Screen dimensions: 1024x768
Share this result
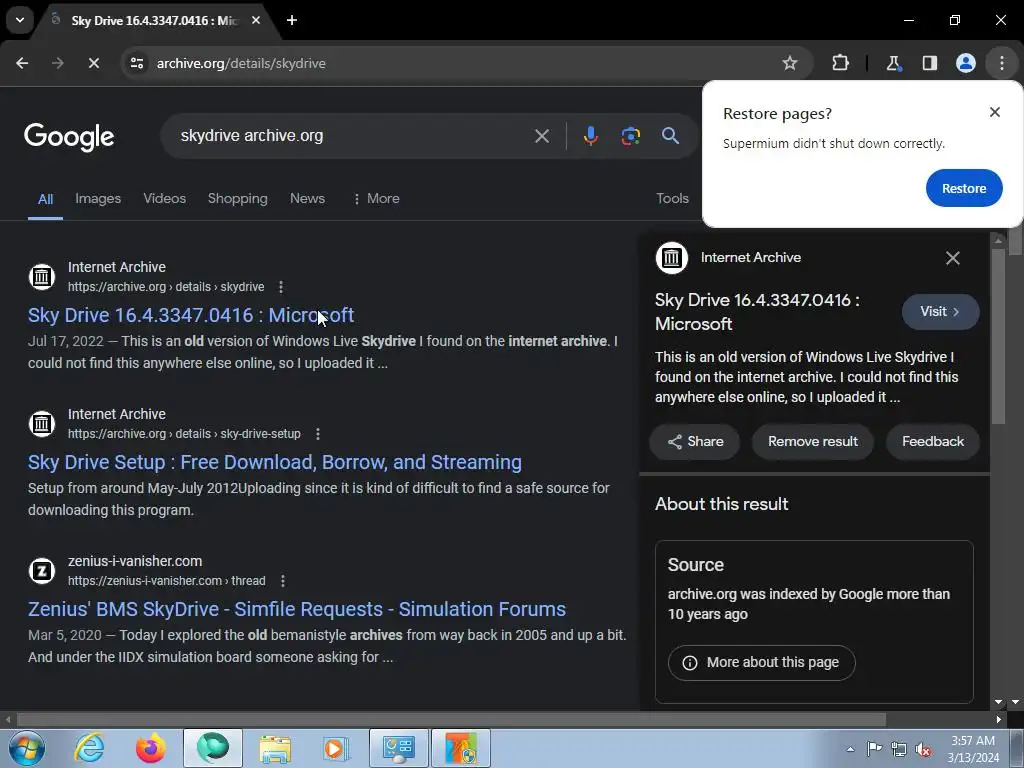pyautogui.click(x=695, y=441)
